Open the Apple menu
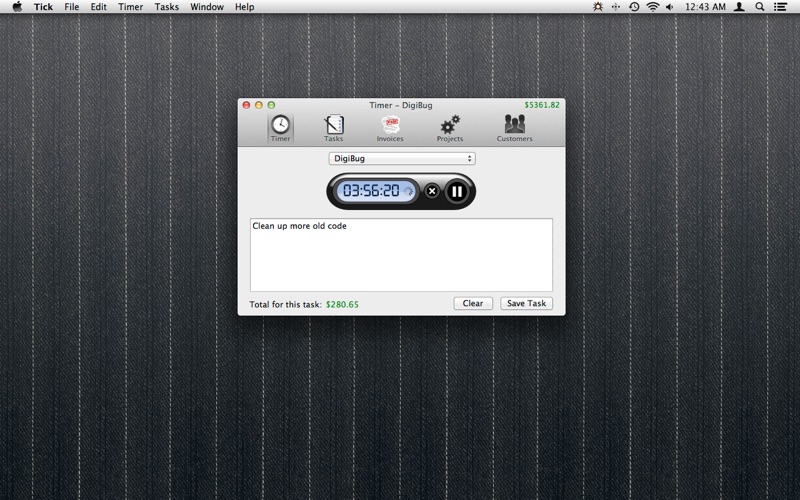This screenshot has height=500, width=800. point(17,7)
